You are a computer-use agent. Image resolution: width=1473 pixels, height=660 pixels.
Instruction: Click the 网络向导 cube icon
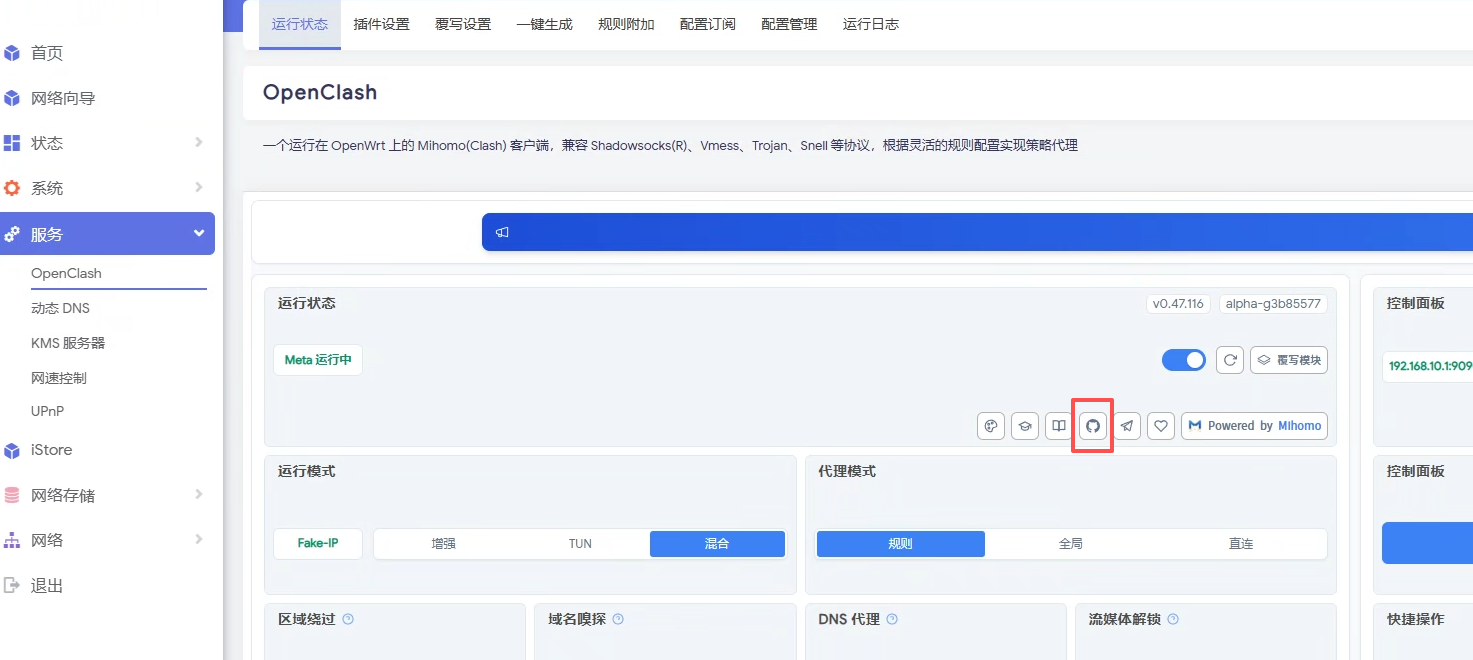coord(12,98)
